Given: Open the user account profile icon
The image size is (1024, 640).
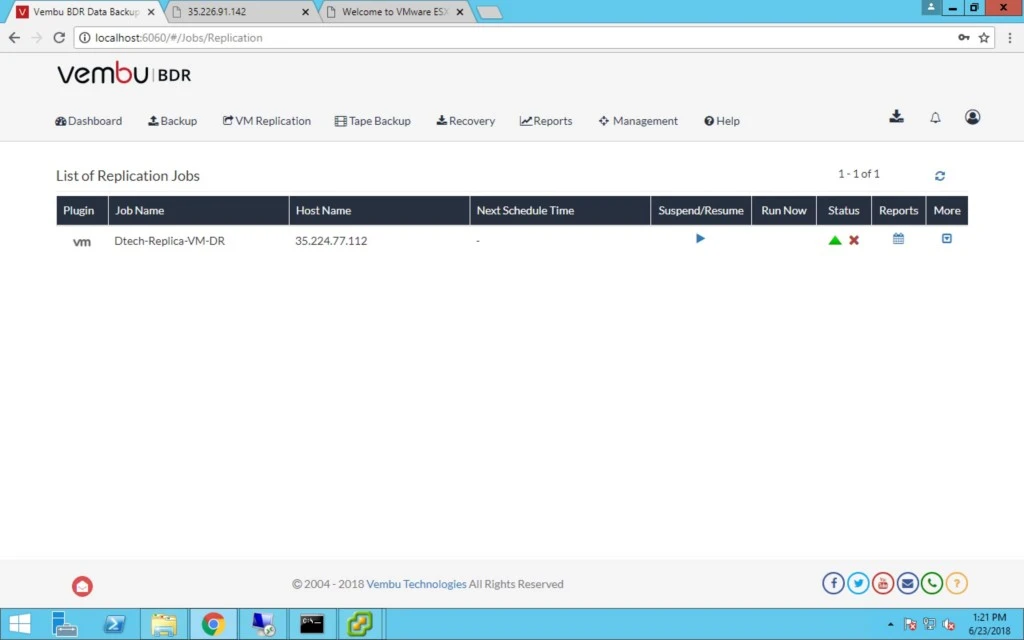Looking at the screenshot, I should (972, 117).
